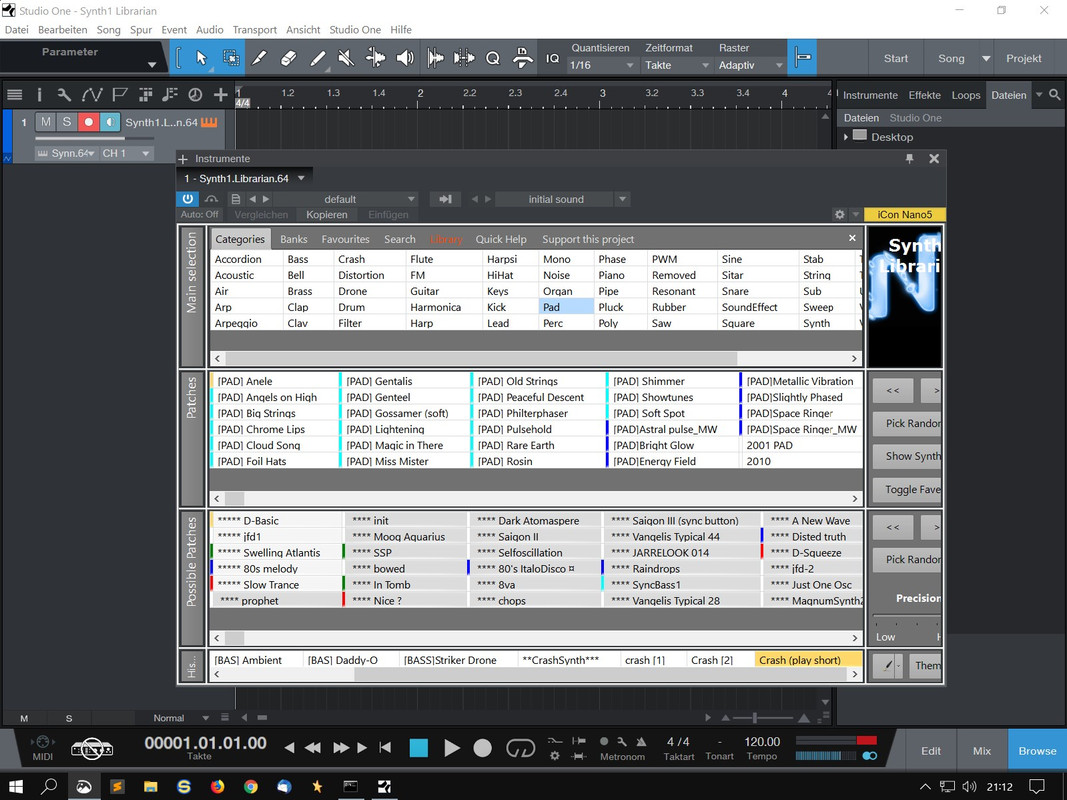1067x800 pixels.
Task: Open Raster Adaptiv dropdown
Action: [751, 65]
